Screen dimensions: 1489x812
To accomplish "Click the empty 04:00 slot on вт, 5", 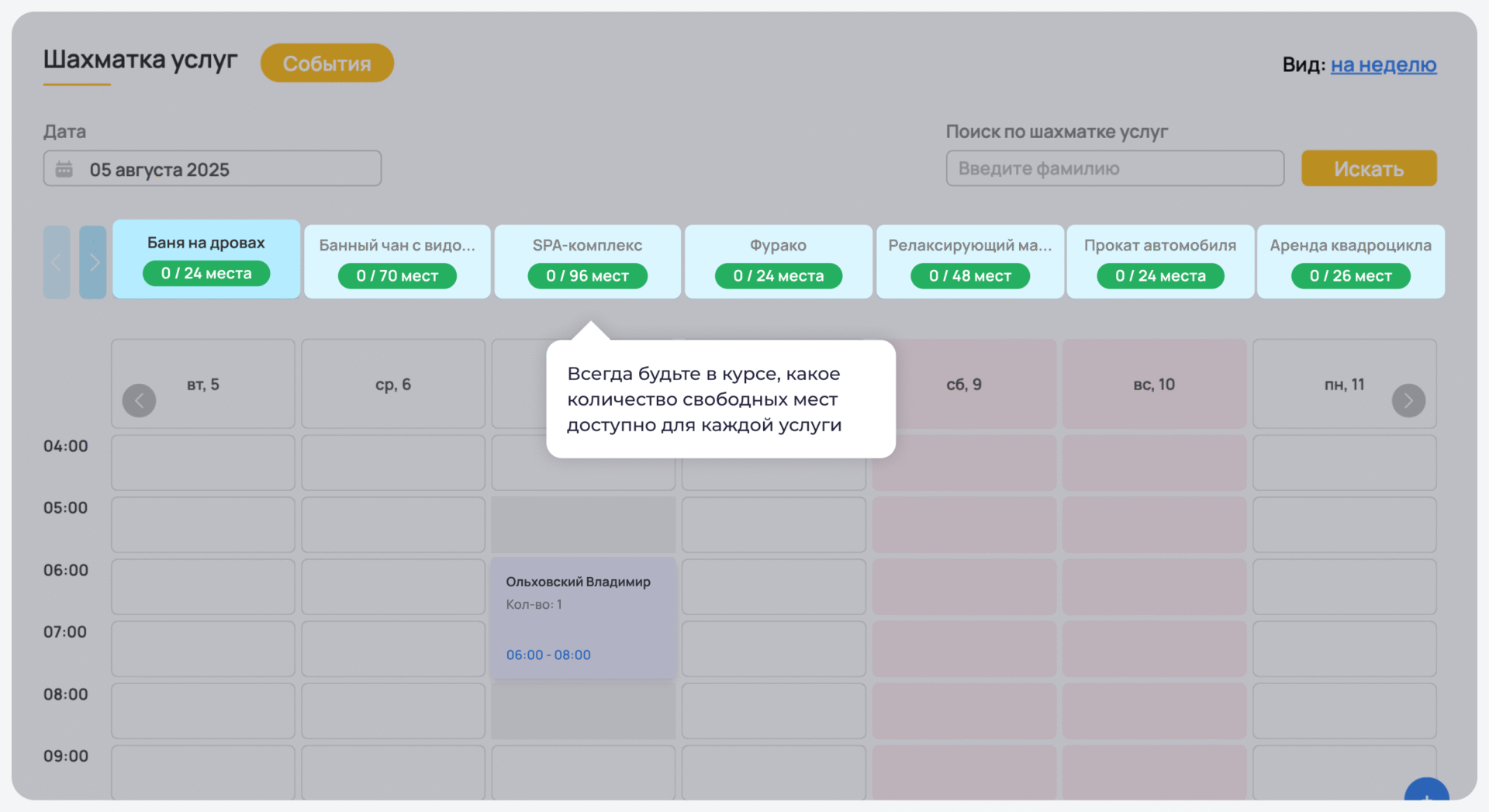I will [x=203, y=462].
